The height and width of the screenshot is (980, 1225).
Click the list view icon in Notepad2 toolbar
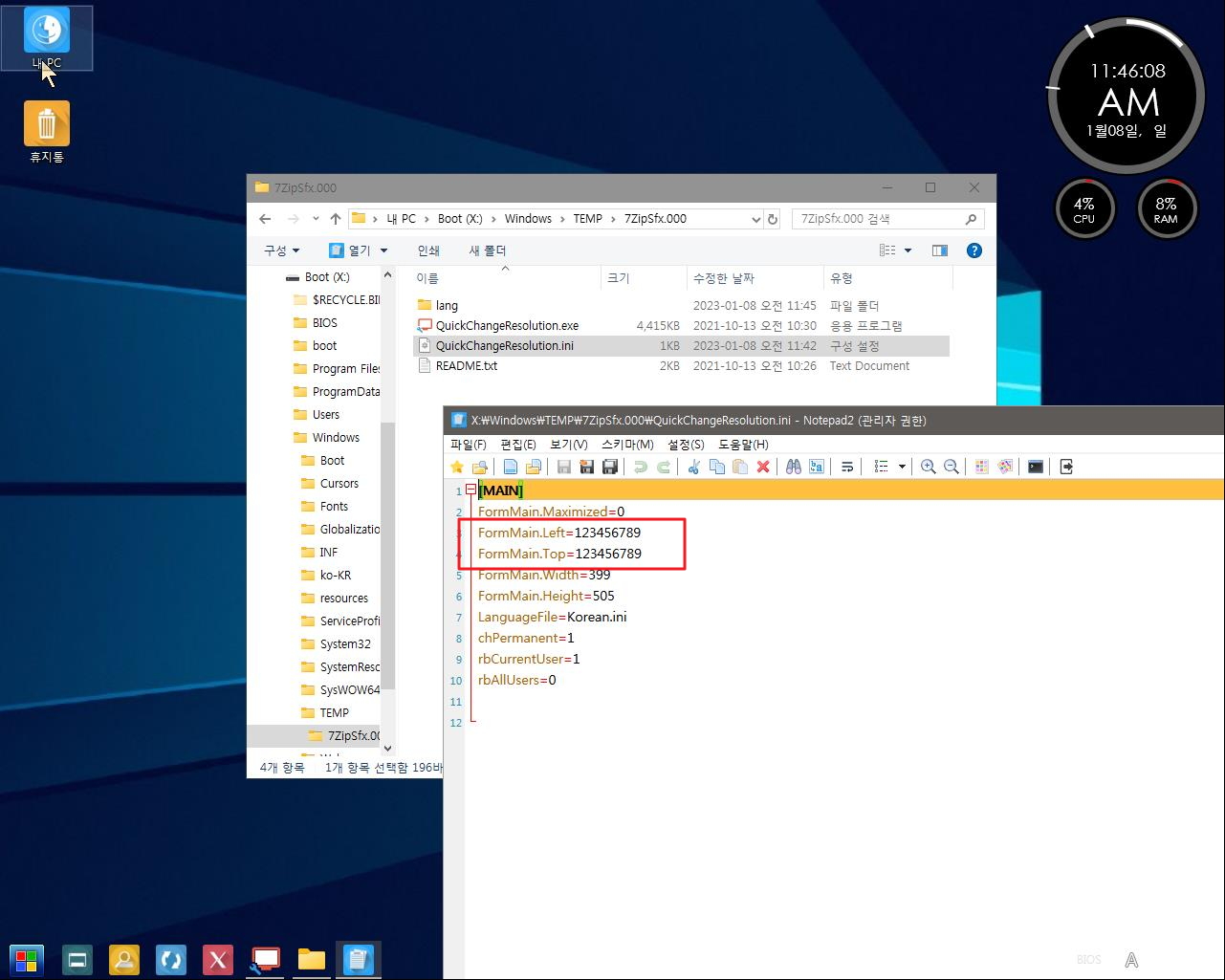tap(882, 467)
